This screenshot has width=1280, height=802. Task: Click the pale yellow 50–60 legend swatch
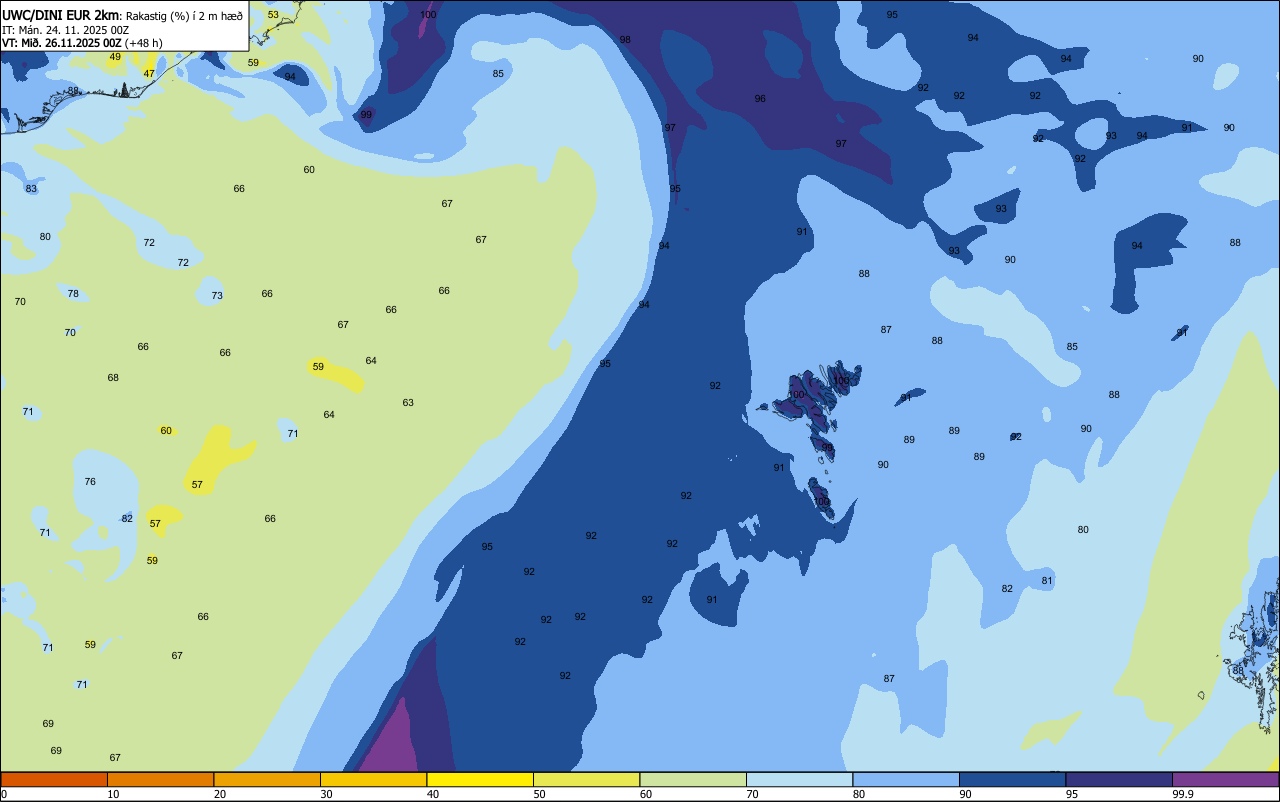586,779
